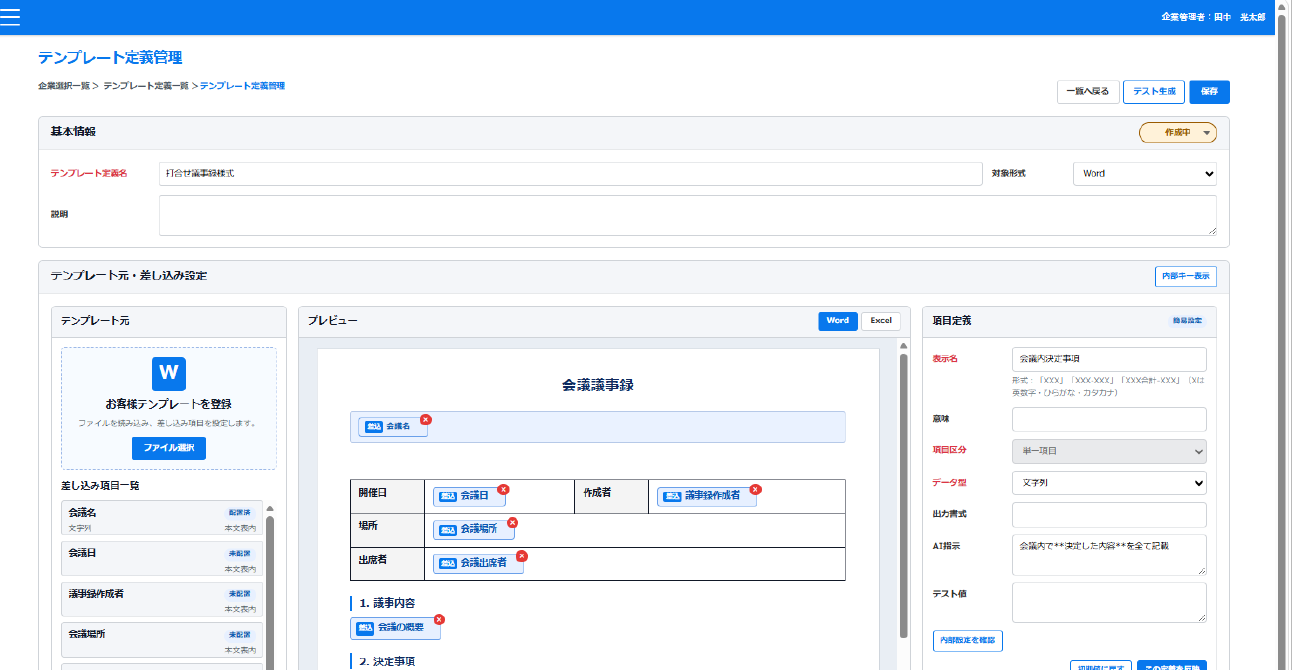Click the 一覧へ戻る button
This screenshot has width=1300, height=670.
tap(1088, 92)
